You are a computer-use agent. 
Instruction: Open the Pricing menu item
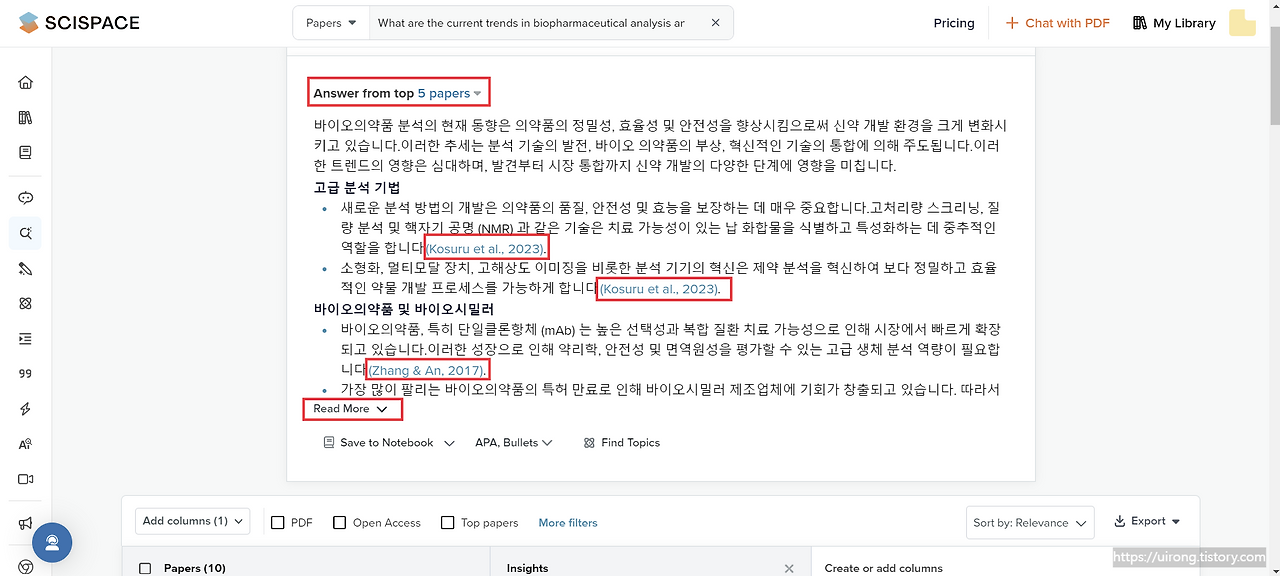953,22
